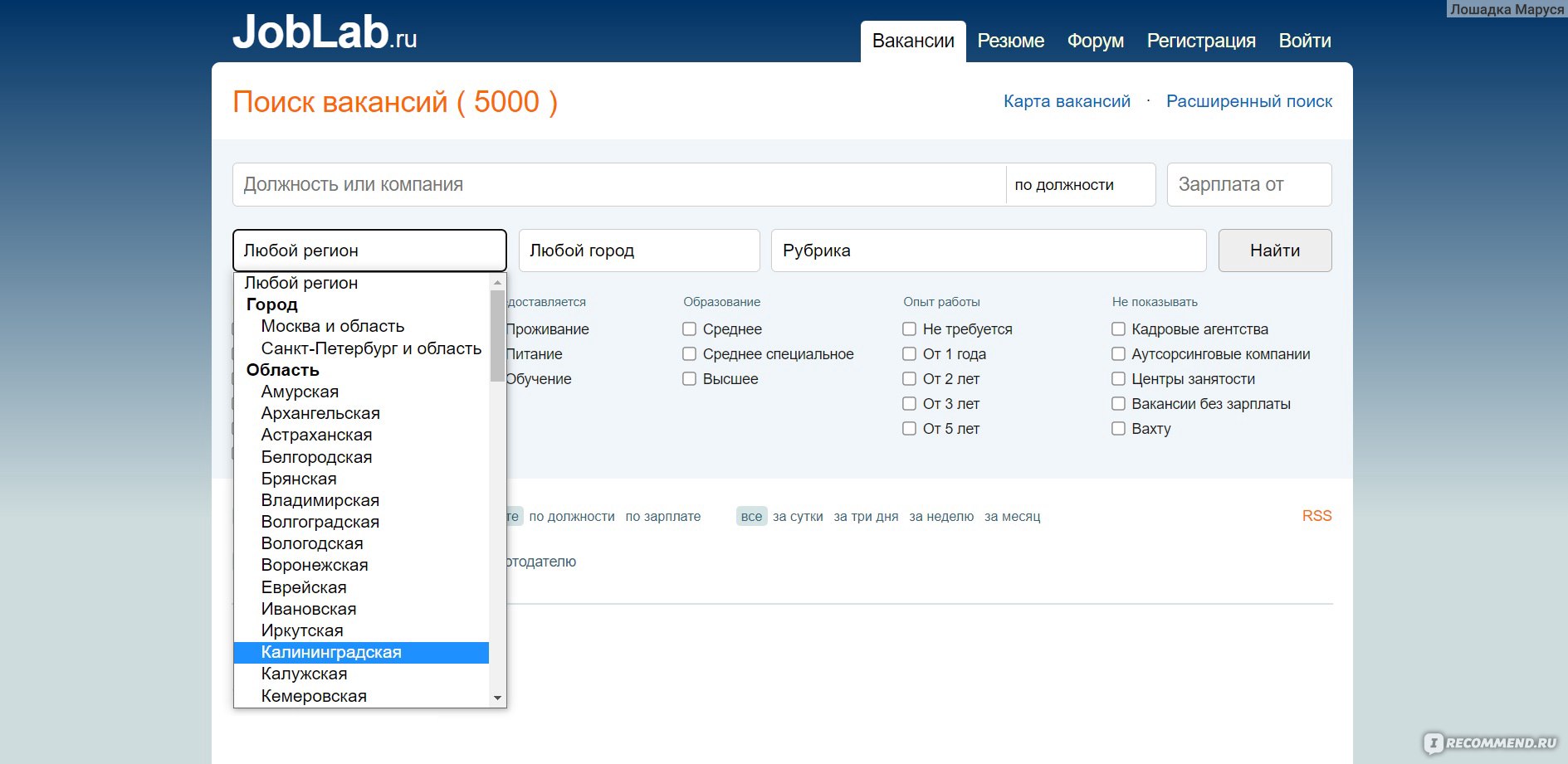Switch to the Вакансии tab
This screenshot has height=764, width=1568.
(913, 41)
